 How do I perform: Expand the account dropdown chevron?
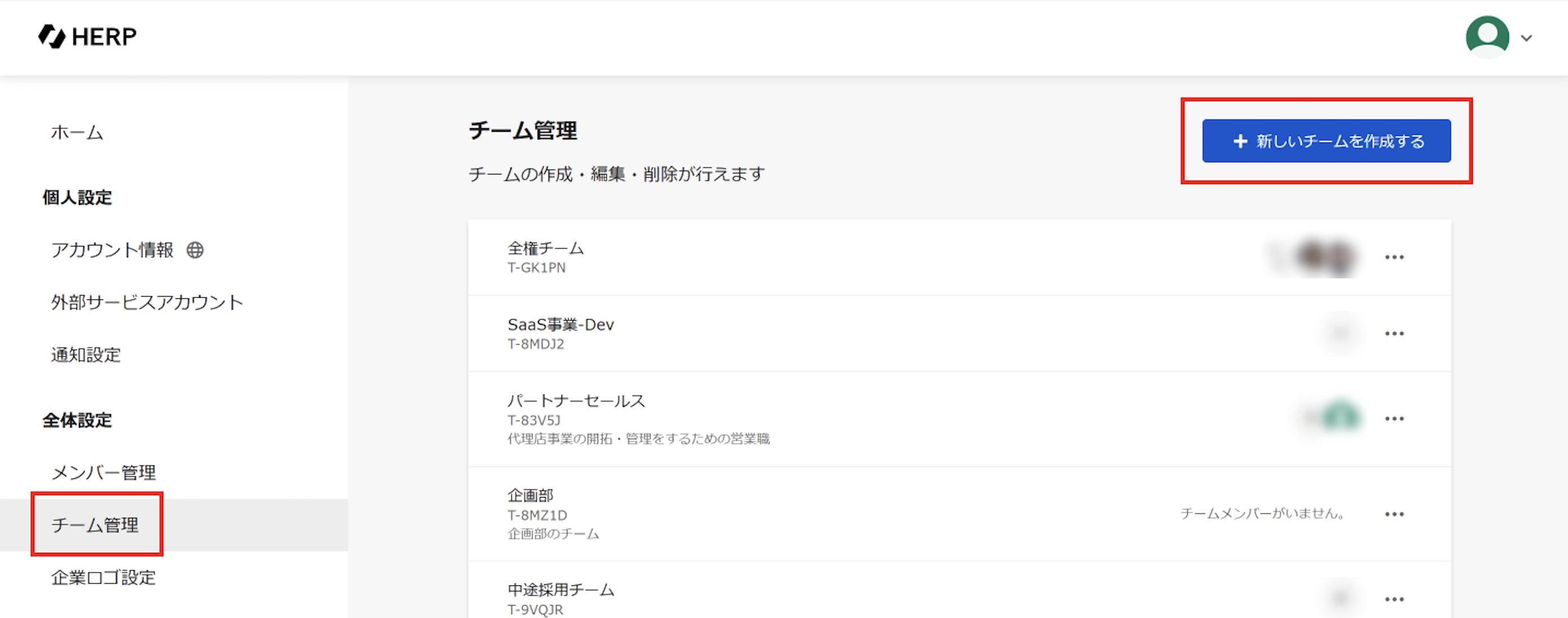coord(1526,38)
